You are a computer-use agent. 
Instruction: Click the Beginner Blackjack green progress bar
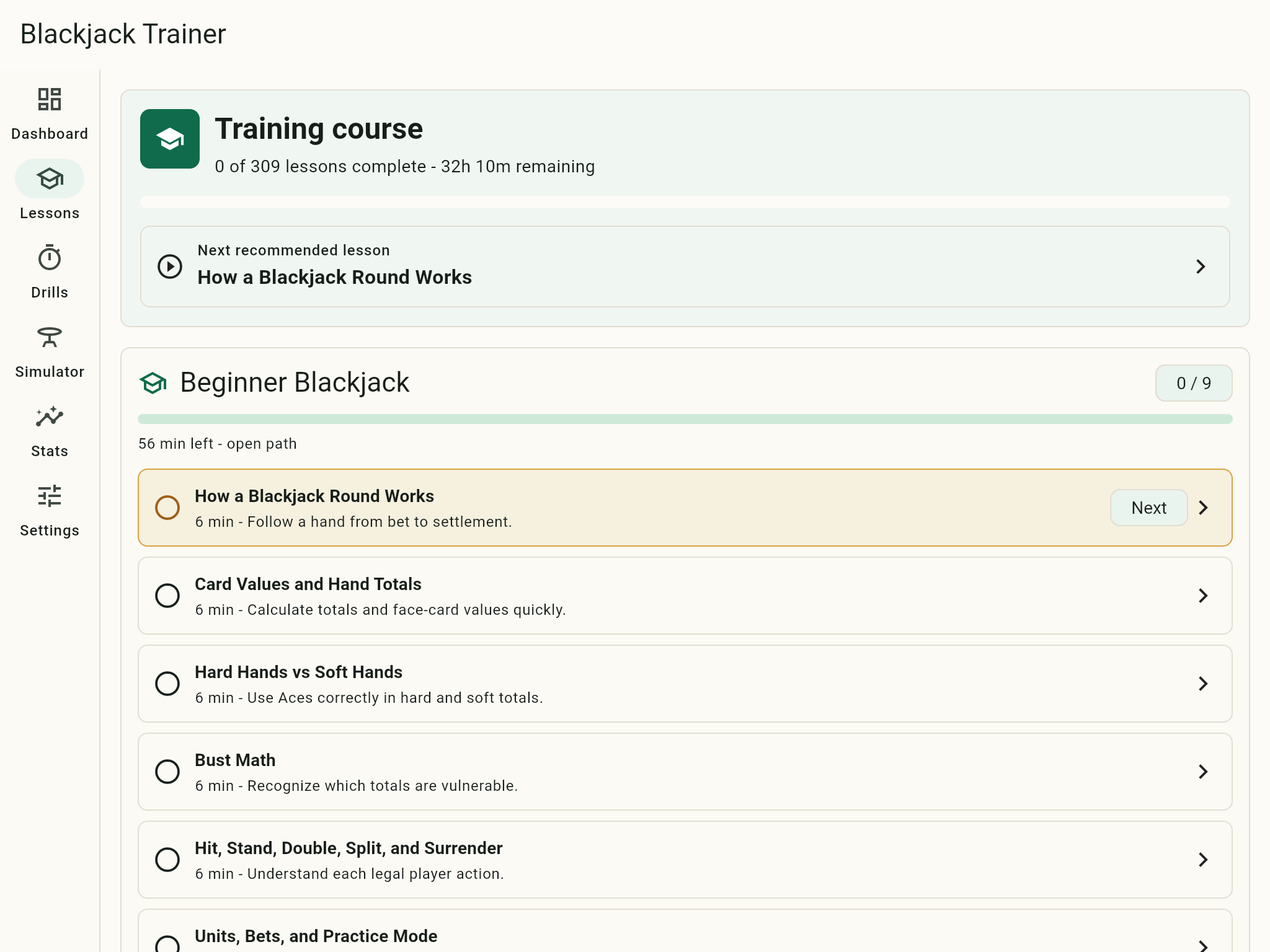[x=685, y=419]
